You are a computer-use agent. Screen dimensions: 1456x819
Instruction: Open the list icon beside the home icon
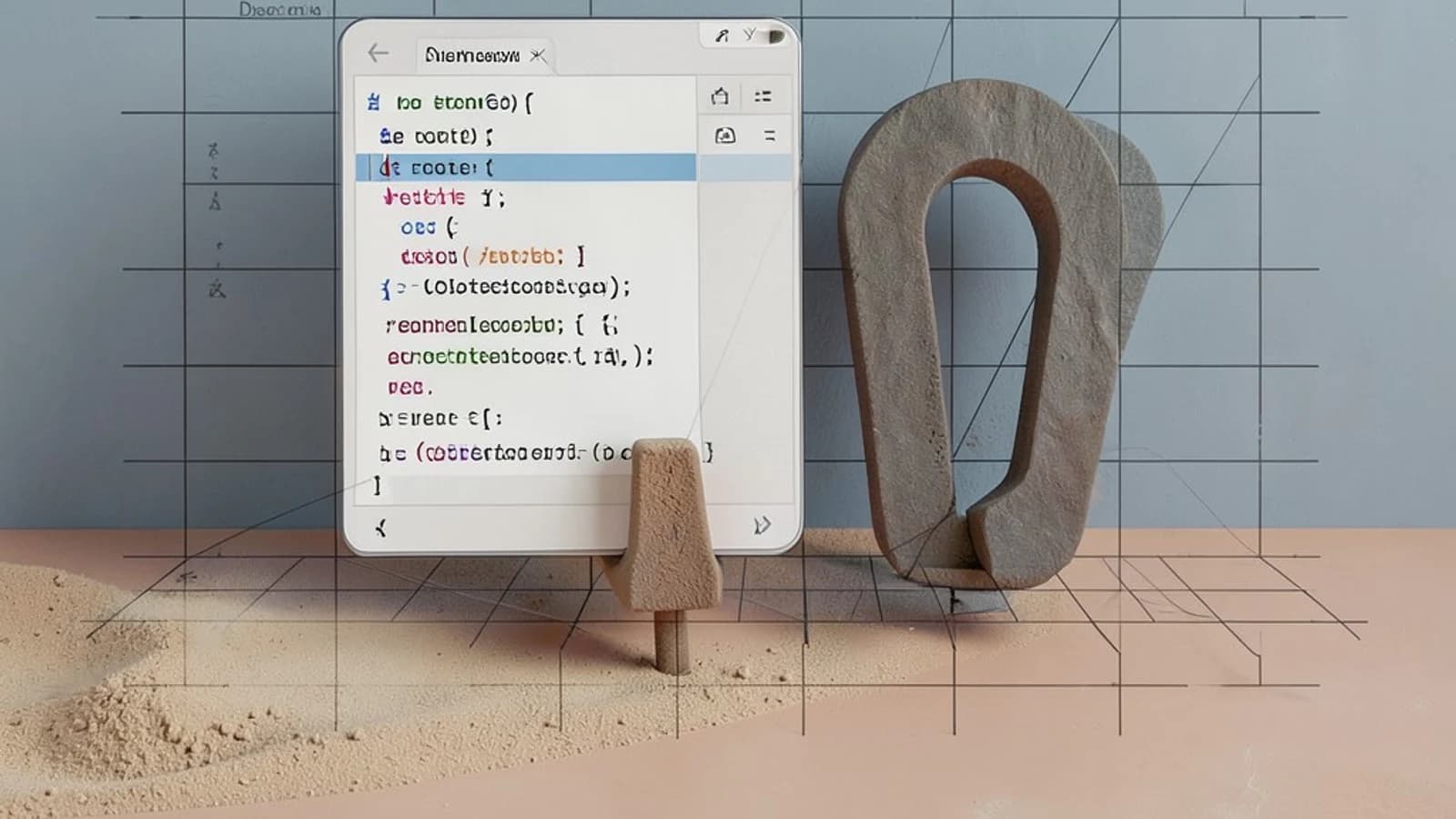(763, 96)
